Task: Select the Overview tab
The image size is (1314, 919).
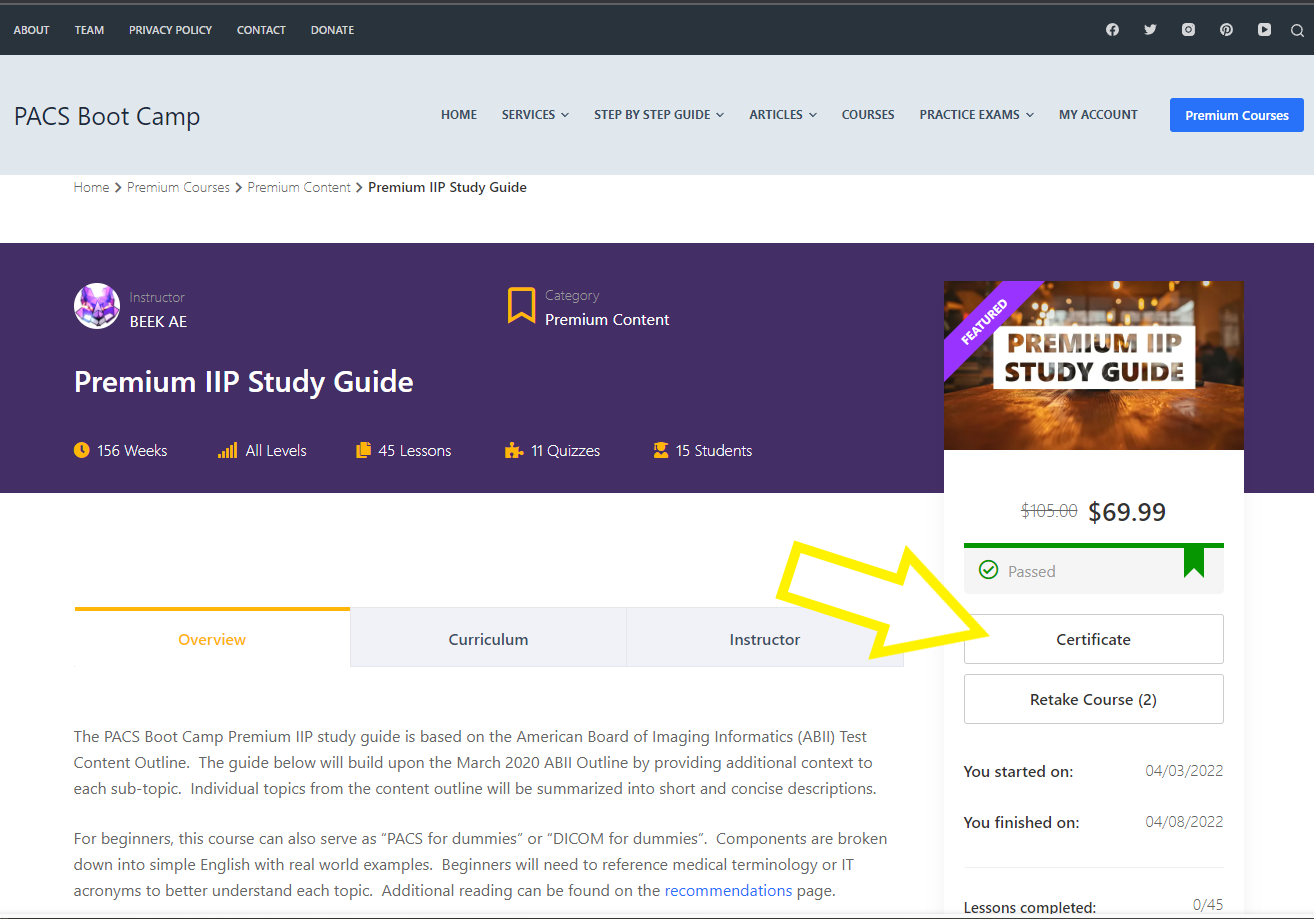Action: tap(212, 637)
